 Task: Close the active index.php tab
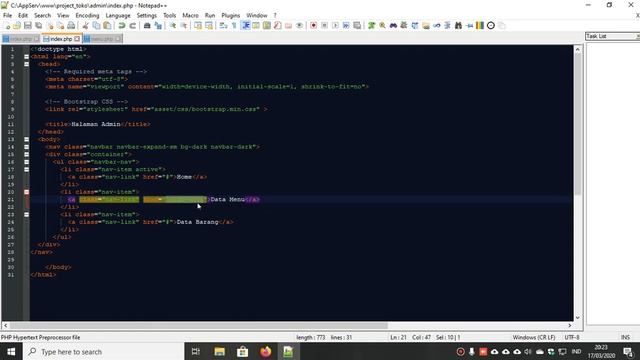(77, 39)
